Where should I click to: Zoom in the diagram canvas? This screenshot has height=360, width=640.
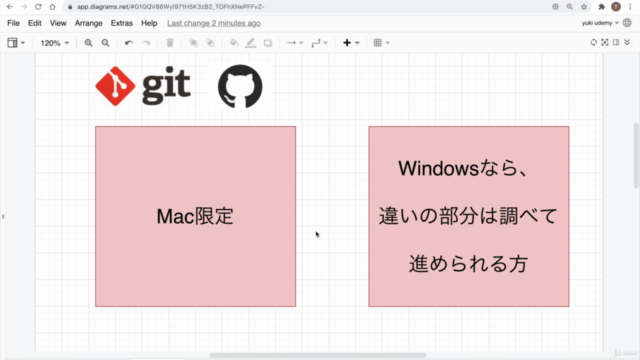pos(88,43)
